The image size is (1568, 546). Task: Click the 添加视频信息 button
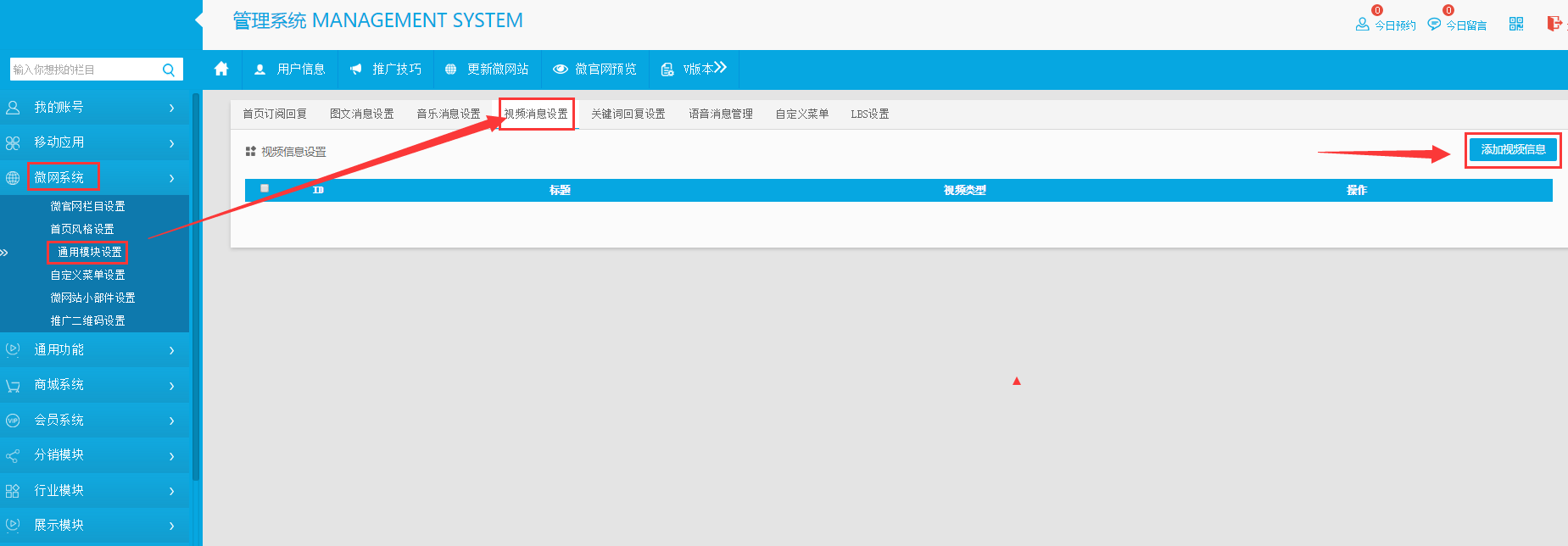[x=1513, y=150]
